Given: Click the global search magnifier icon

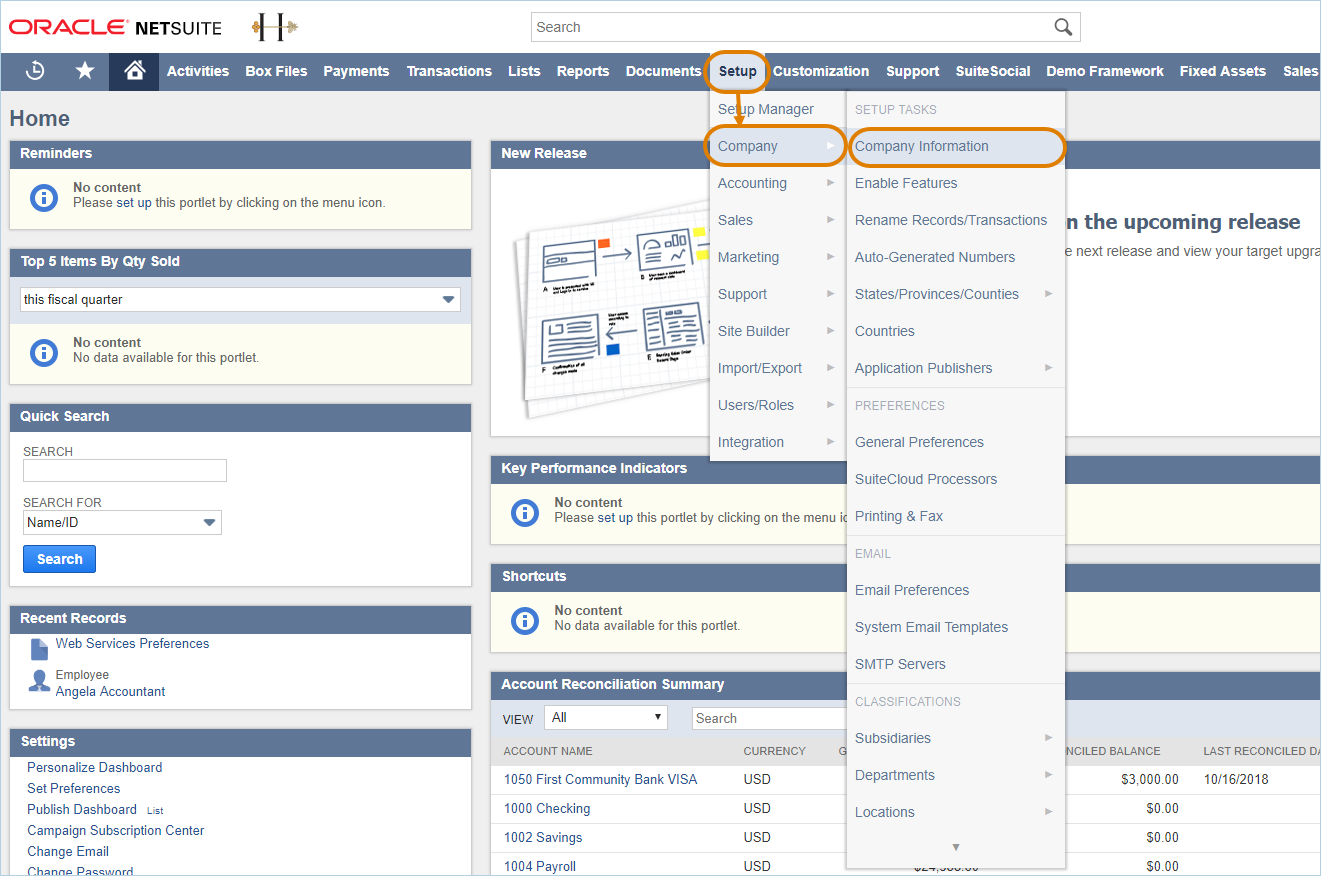Looking at the screenshot, I should tap(1063, 27).
